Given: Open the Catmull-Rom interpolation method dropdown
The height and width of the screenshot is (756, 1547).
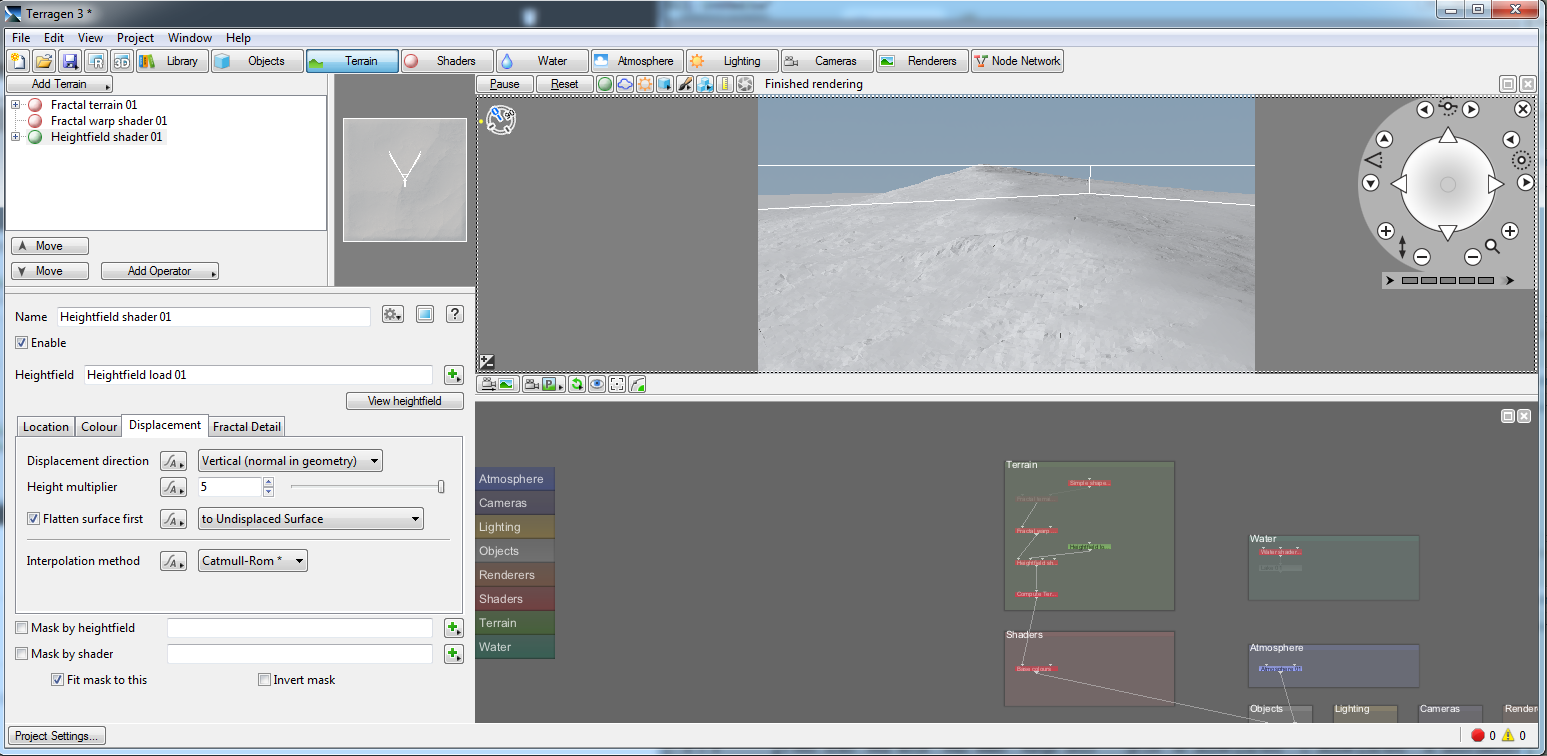Looking at the screenshot, I should 253,561.
